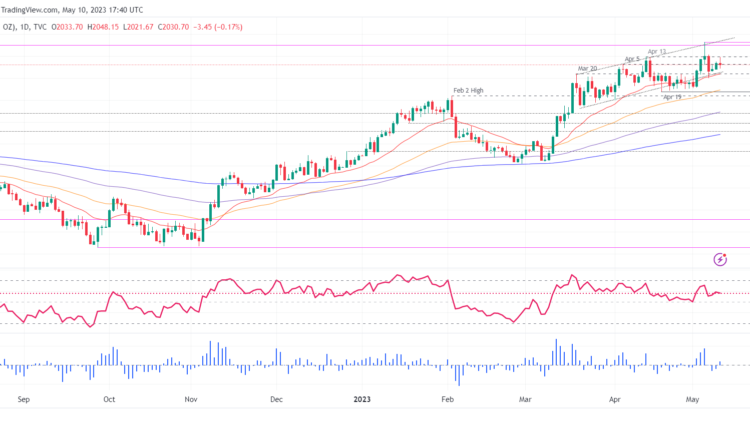The width and height of the screenshot is (750, 430).
Task: Click the Feb label on time axis
Action: coord(447,397)
